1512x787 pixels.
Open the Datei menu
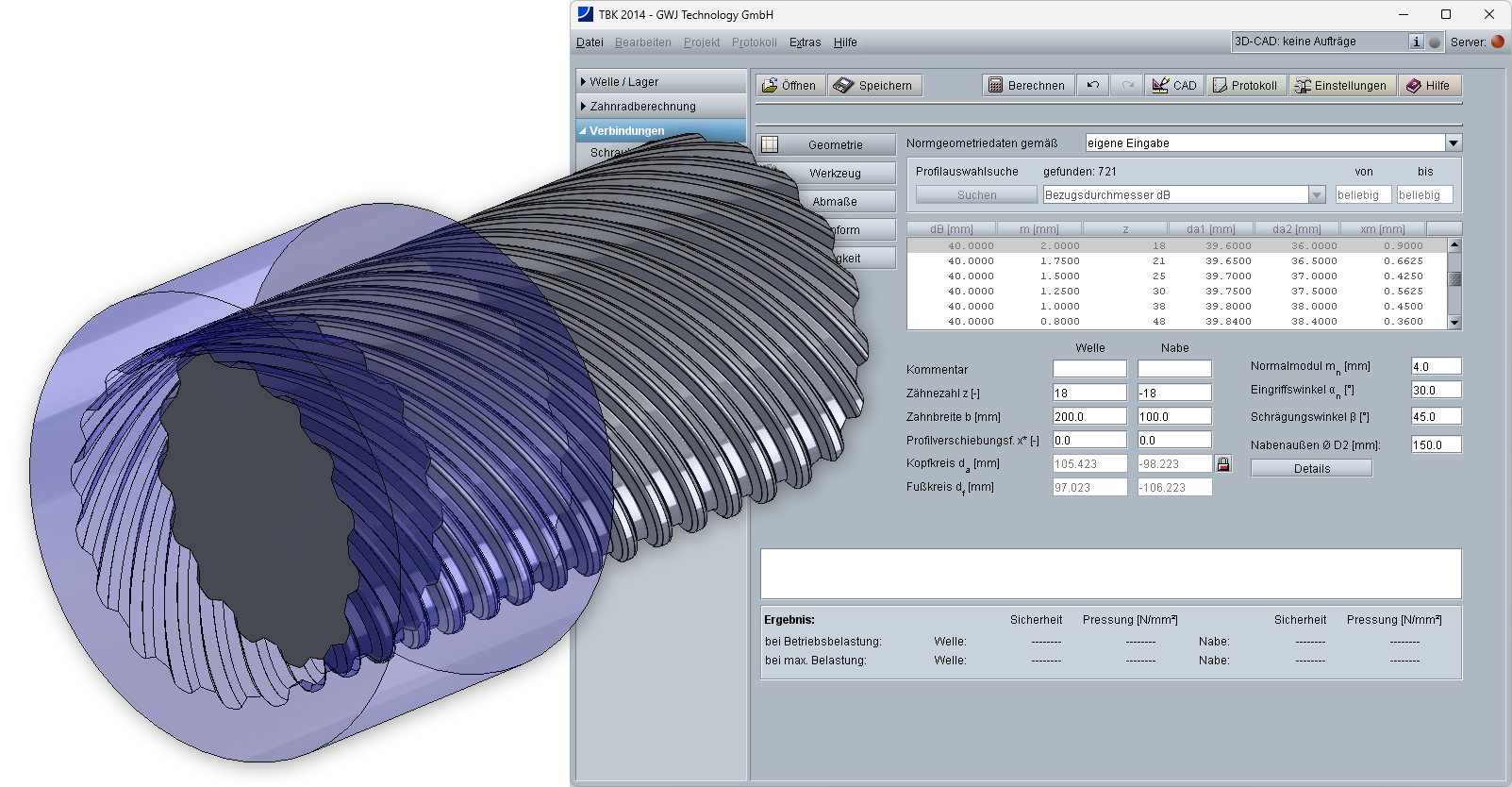point(590,42)
